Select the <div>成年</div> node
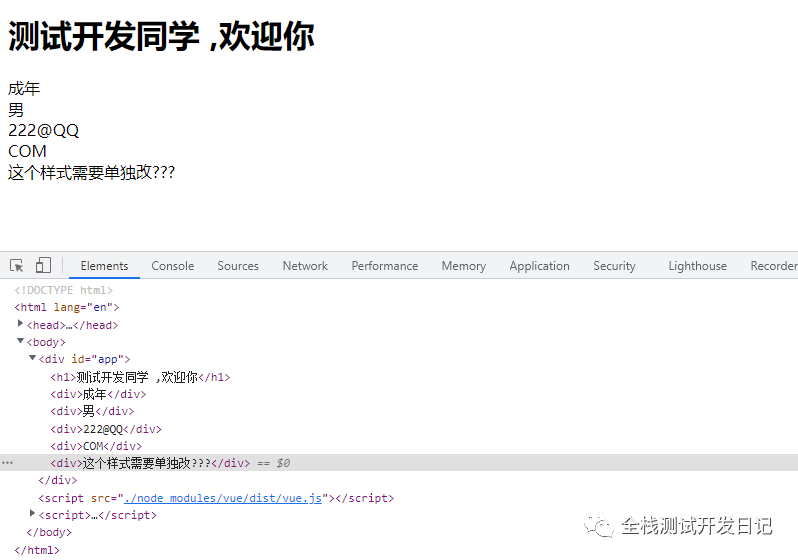 pyautogui.click(x=98, y=394)
